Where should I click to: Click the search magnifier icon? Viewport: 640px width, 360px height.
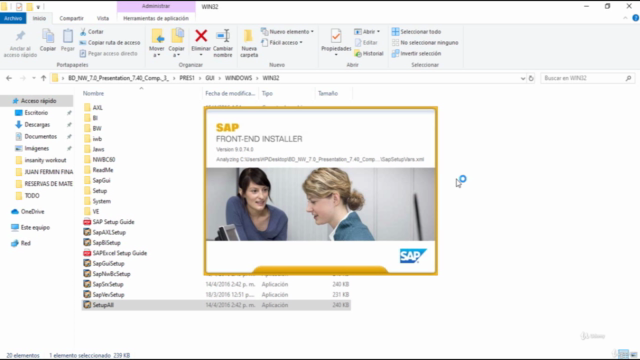tap(628, 78)
